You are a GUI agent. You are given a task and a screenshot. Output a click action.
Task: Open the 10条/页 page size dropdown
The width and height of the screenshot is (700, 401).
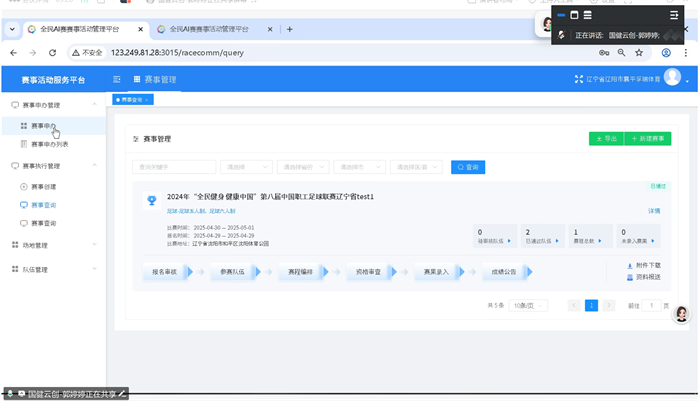tap(529, 305)
